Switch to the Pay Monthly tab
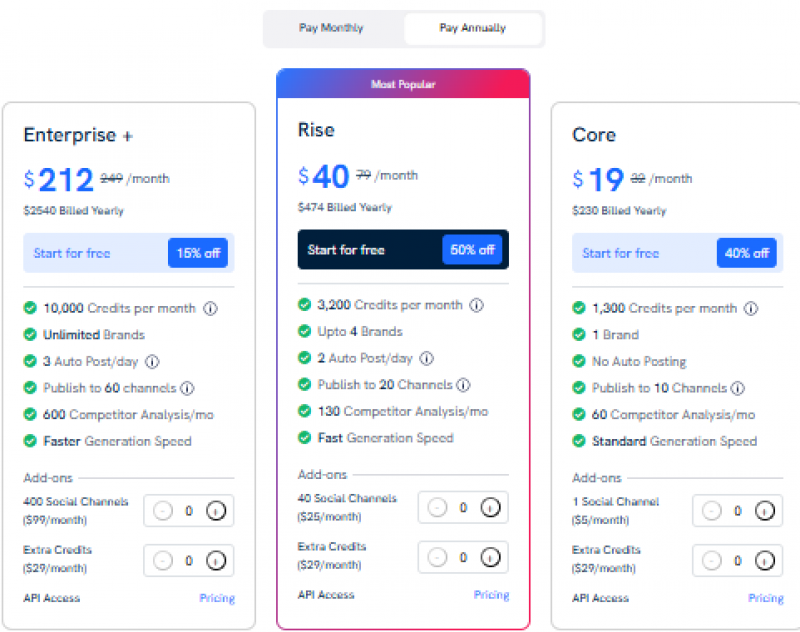This screenshot has width=800, height=632. (331, 28)
